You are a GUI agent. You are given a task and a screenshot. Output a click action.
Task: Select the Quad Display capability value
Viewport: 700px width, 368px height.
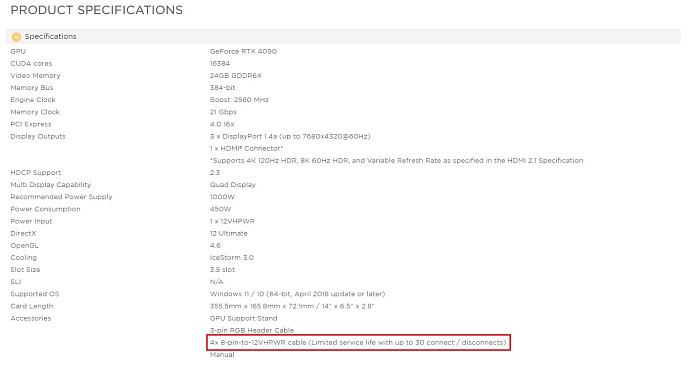[233, 184]
